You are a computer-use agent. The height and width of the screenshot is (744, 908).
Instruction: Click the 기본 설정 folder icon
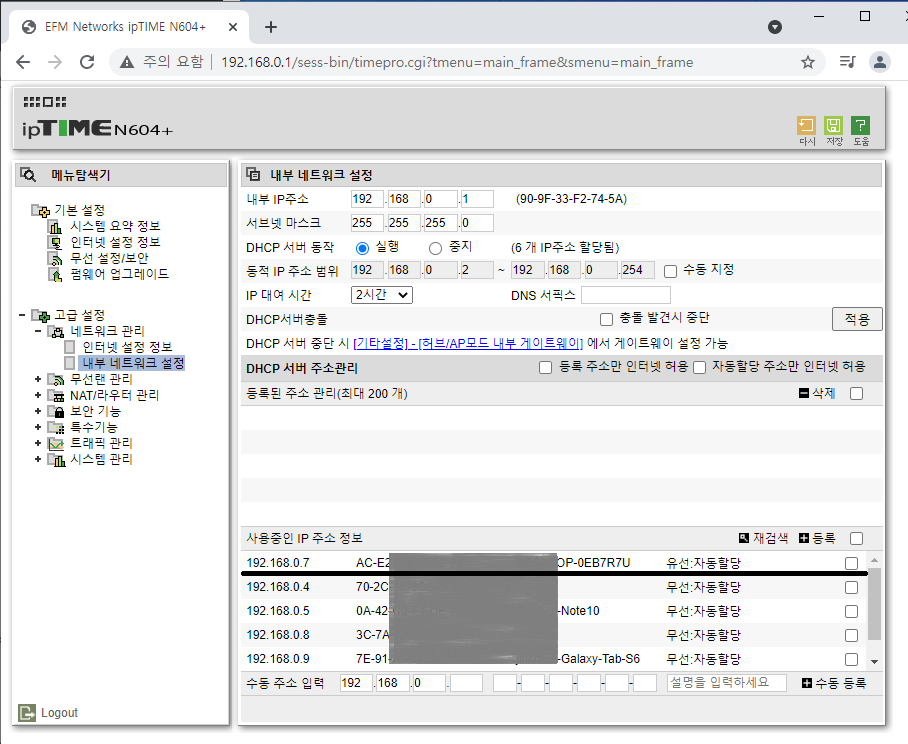(41, 210)
